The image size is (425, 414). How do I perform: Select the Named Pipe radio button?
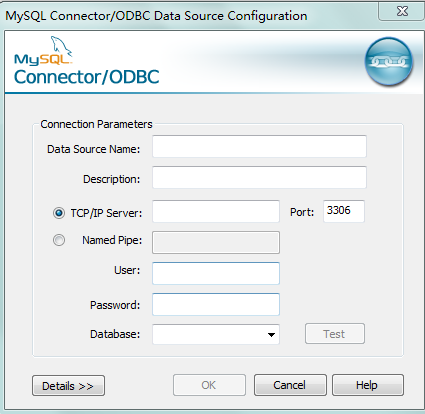point(59,240)
